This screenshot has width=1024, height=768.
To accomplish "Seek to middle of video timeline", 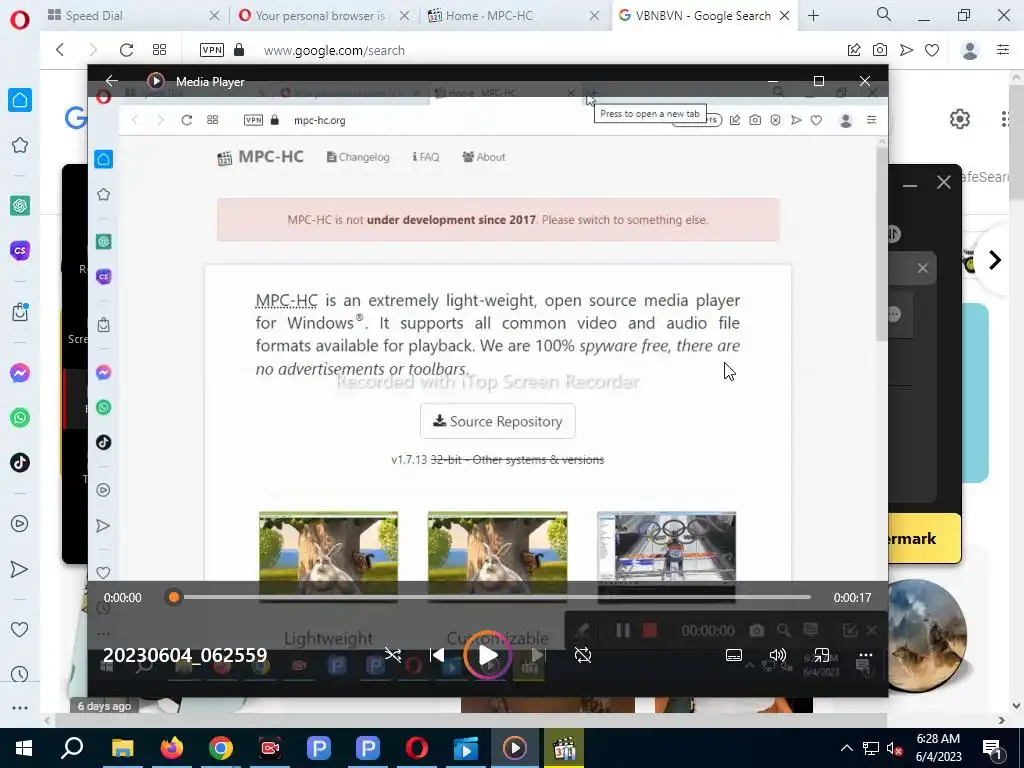I will 492,597.
